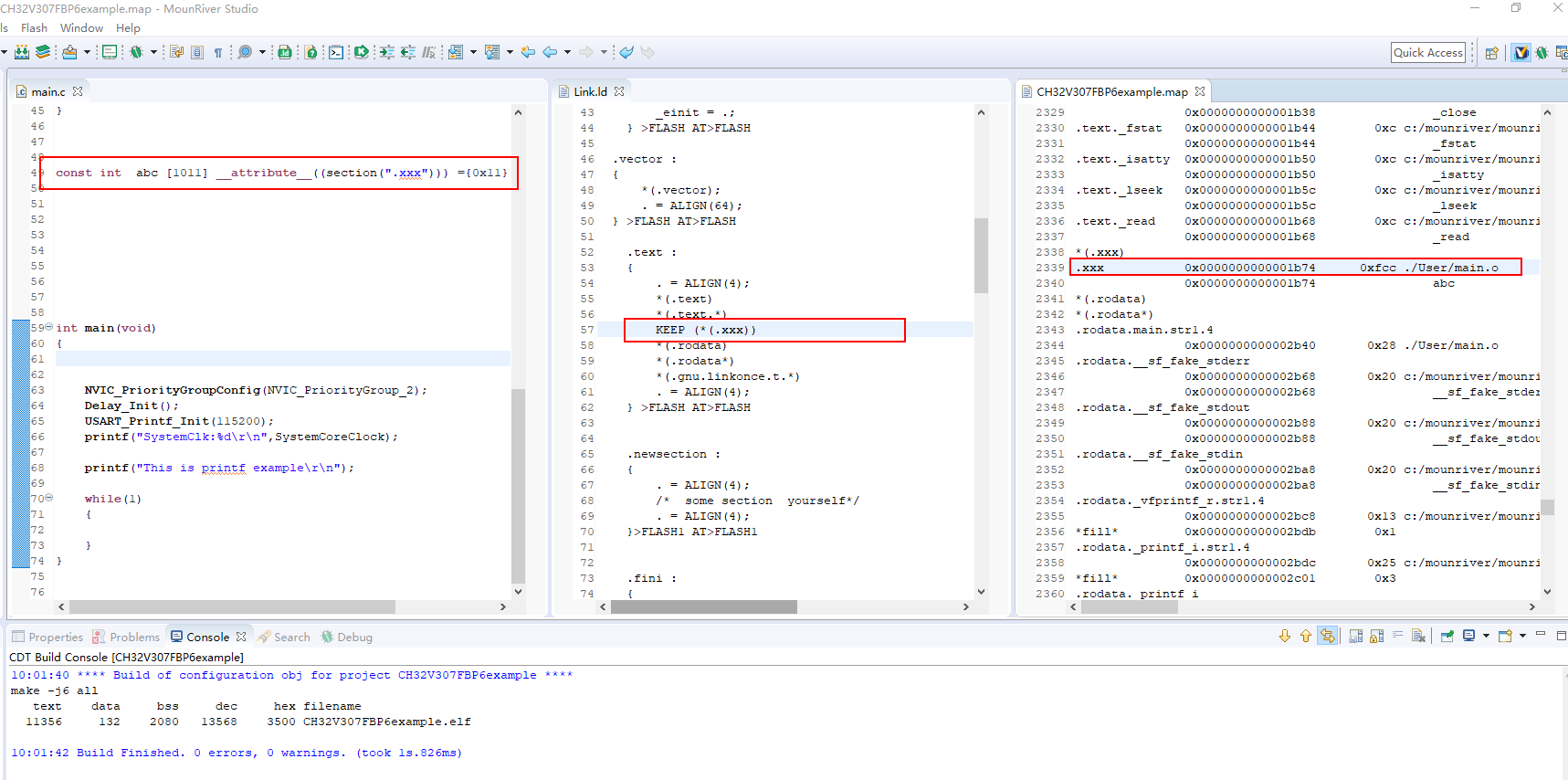The image size is (1568, 780).
Task: Open dropdown arrow beside debug bug icon
Action: pyautogui.click(x=153, y=52)
